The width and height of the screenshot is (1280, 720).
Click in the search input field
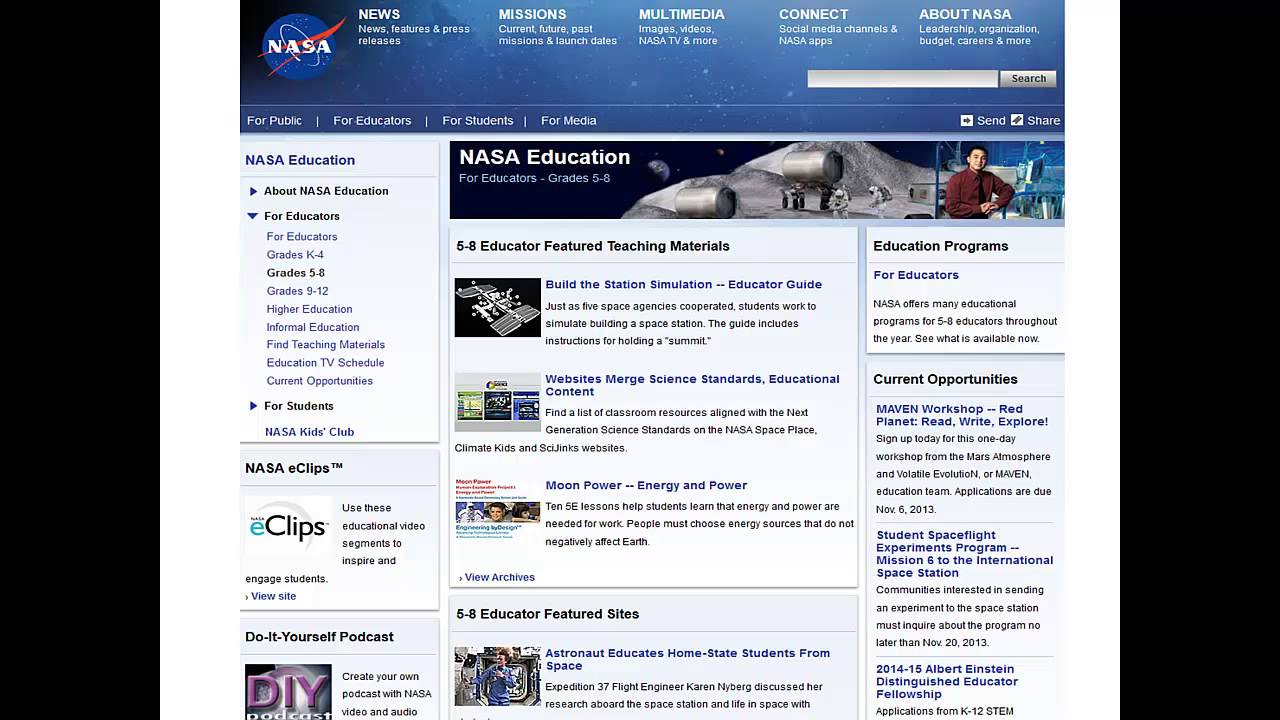(902, 79)
